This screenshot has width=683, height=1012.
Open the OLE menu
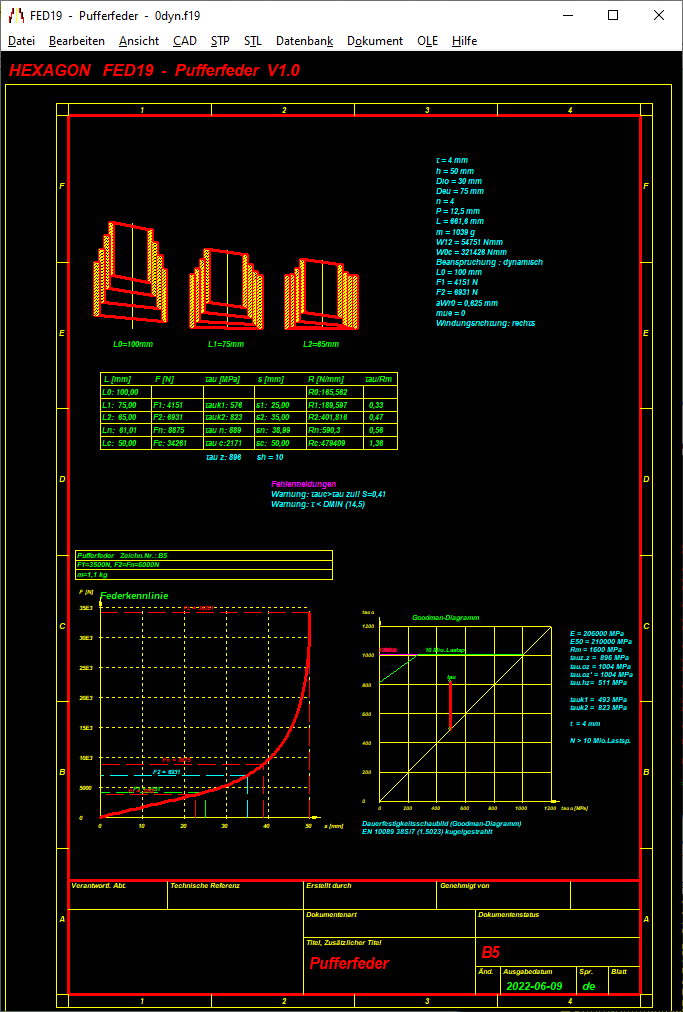point(427,41)
